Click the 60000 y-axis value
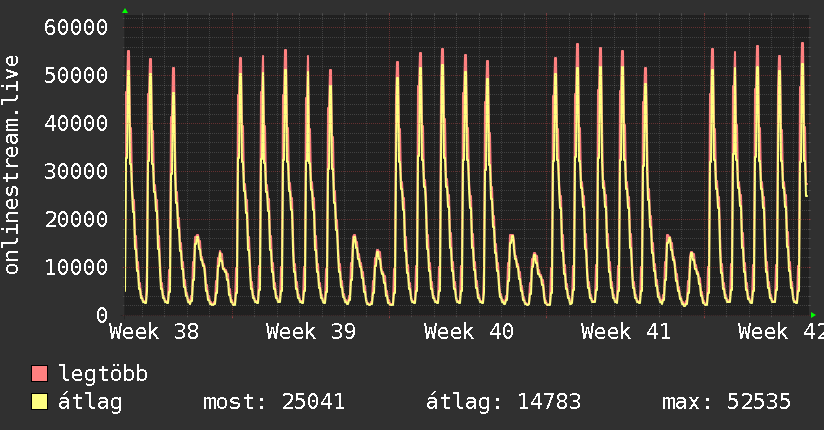This screenshot has width=824, height=430. [x=76, y=27]
